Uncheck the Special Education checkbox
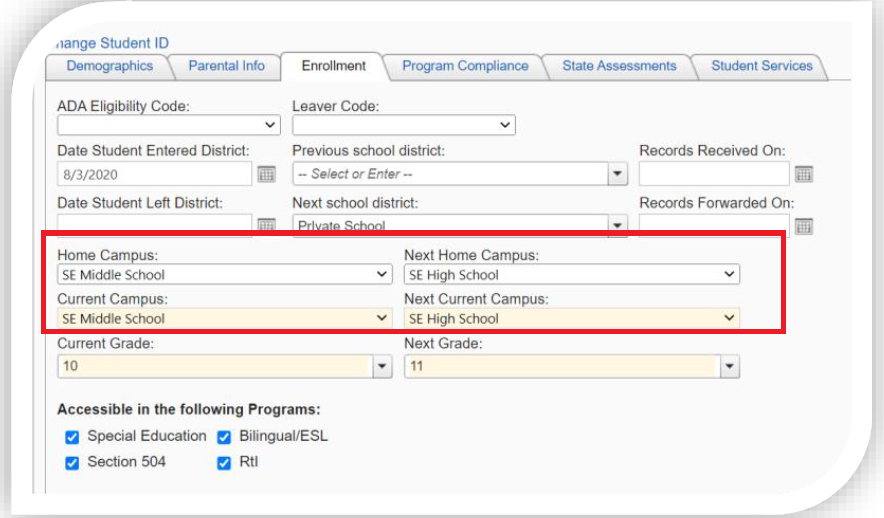The image size is (884, 518). click(72, 436)
